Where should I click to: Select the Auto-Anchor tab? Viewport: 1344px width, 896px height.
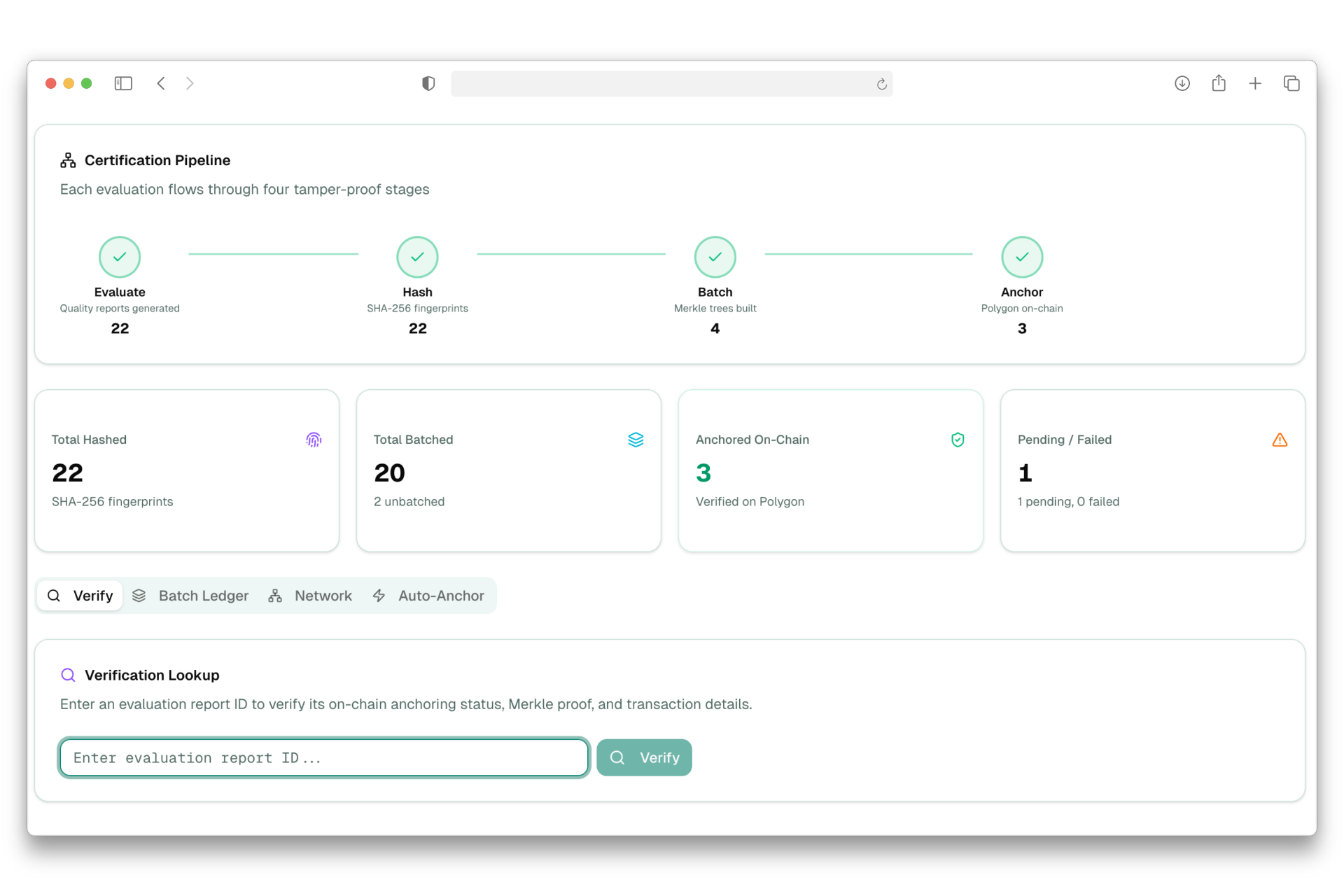(428, 596)
